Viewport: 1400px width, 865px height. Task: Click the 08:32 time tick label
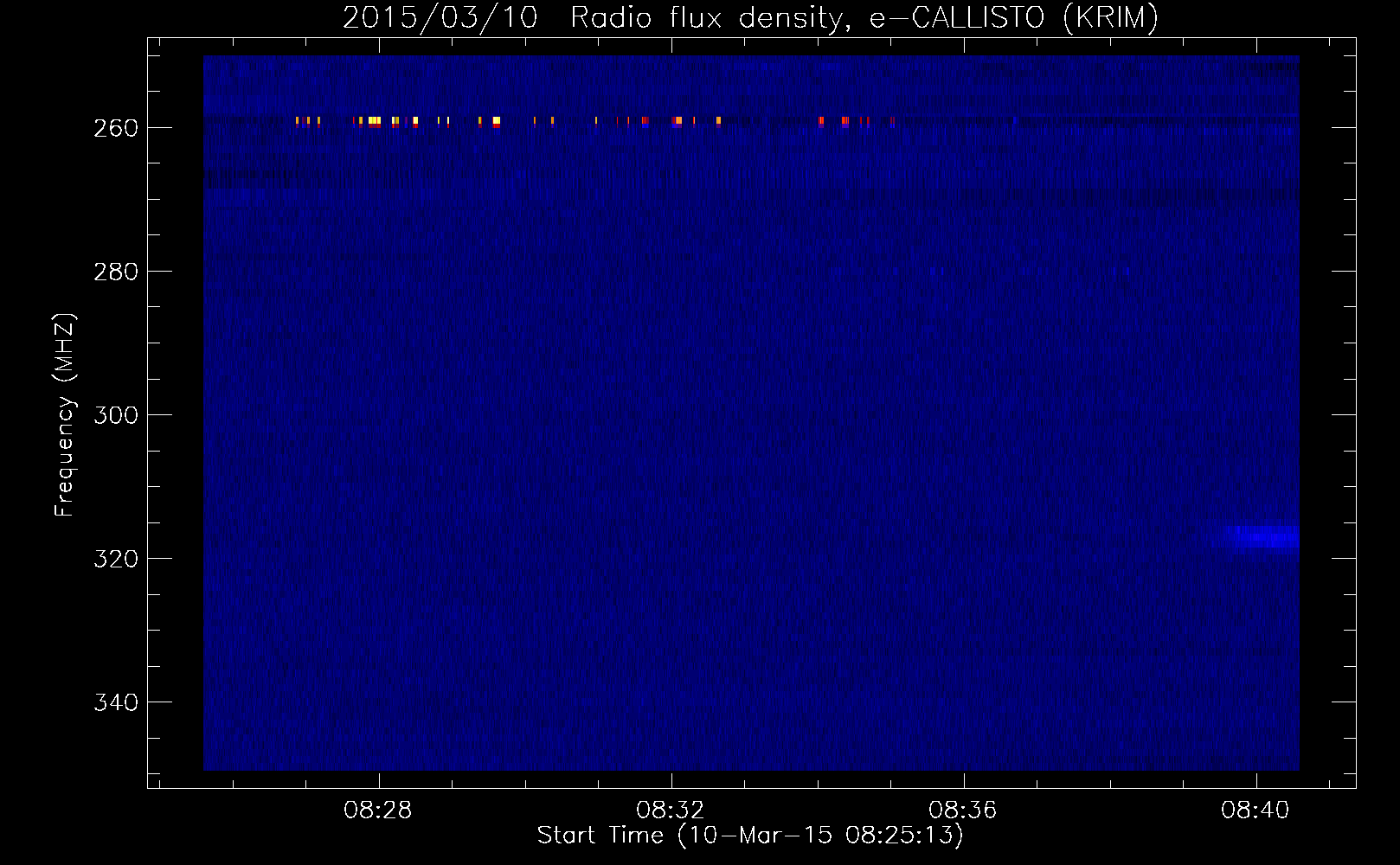click(671, 811)
